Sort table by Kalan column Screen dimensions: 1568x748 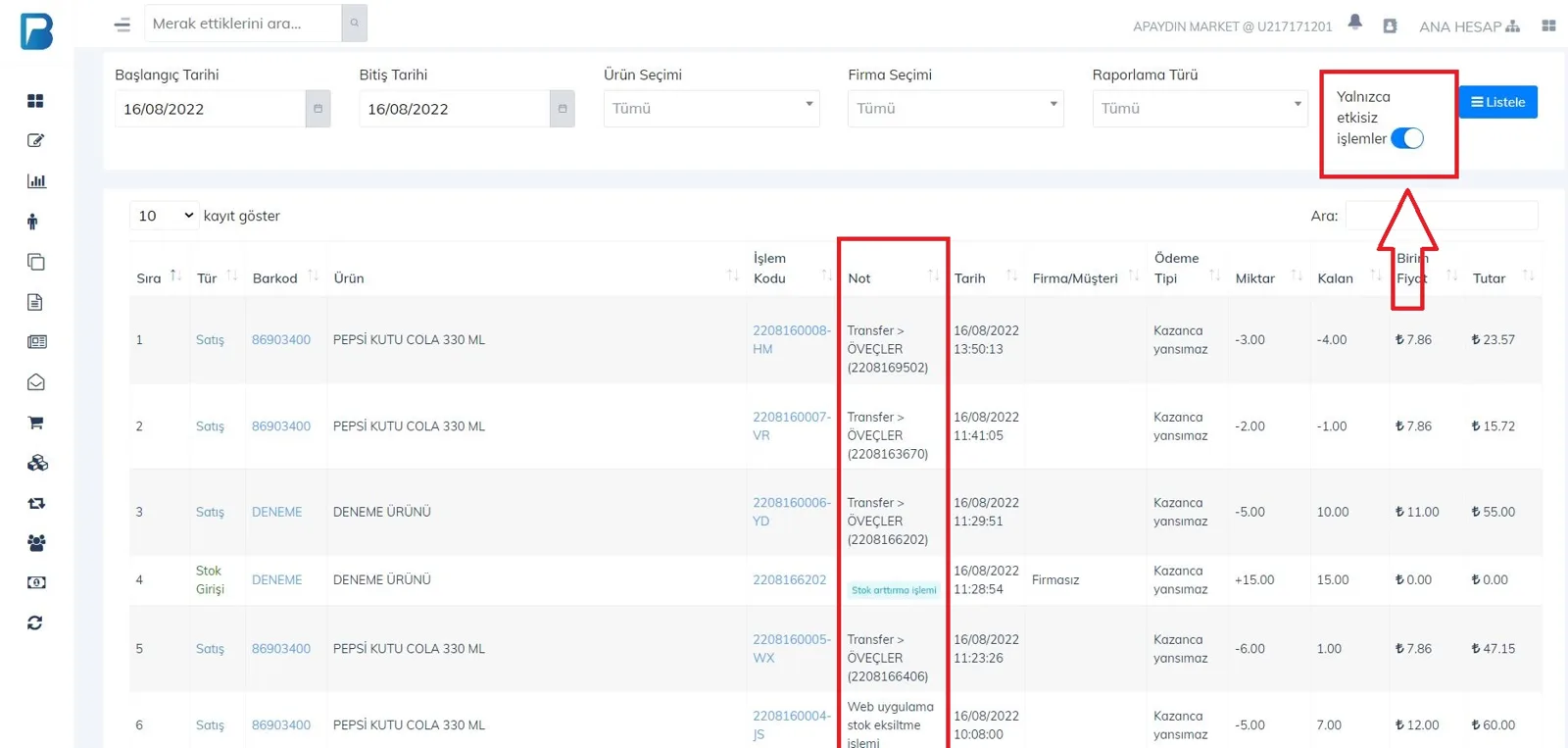(1348, 278)
